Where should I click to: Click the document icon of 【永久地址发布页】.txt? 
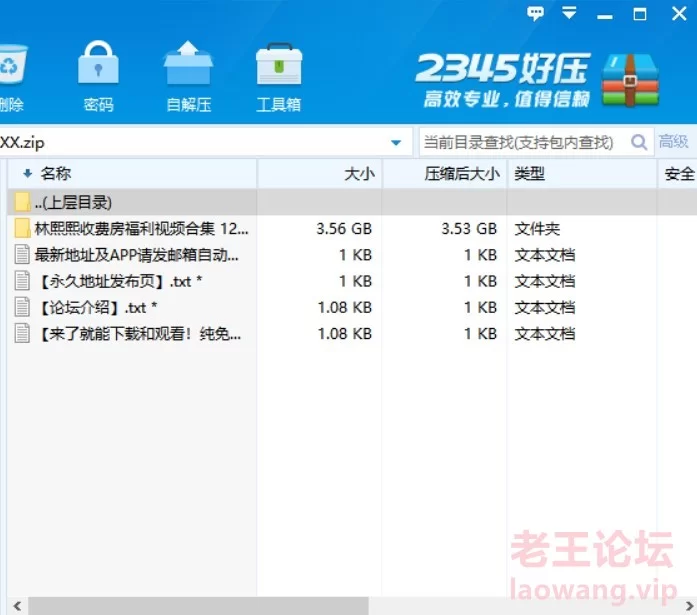pos(22,281)
